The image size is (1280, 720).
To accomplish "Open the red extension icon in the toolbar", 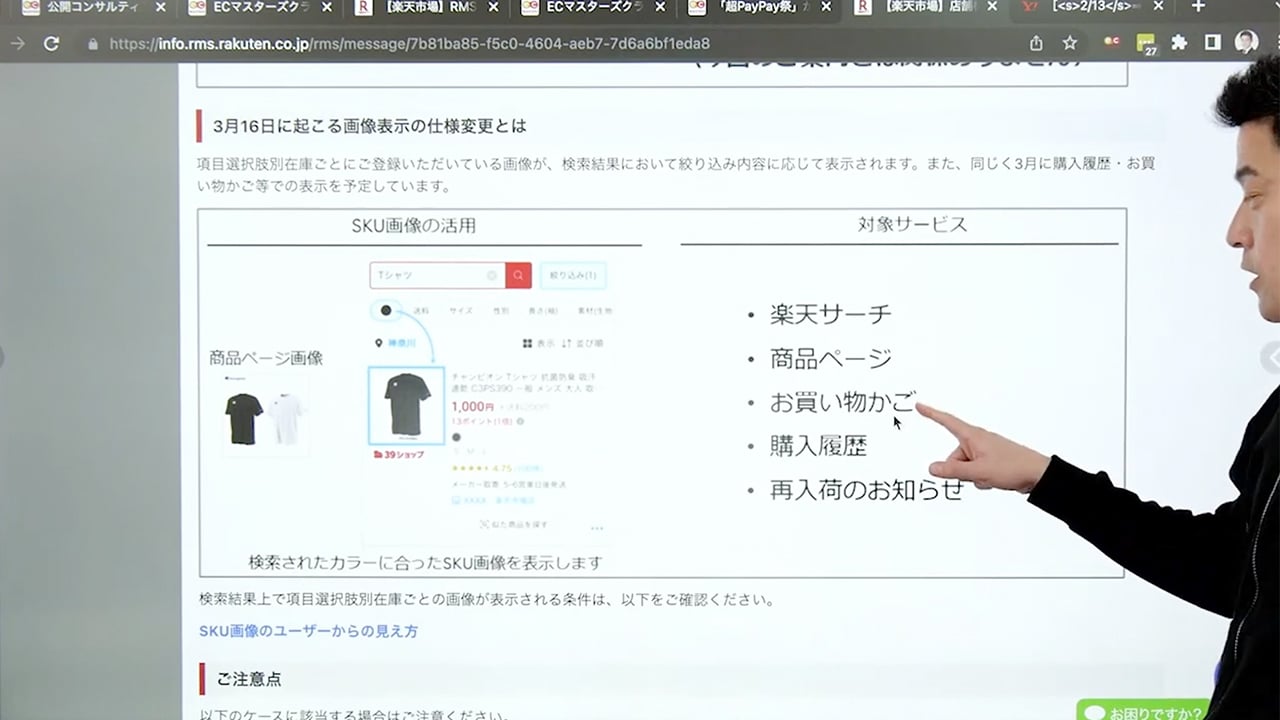I will click(x=1112, y=42).
